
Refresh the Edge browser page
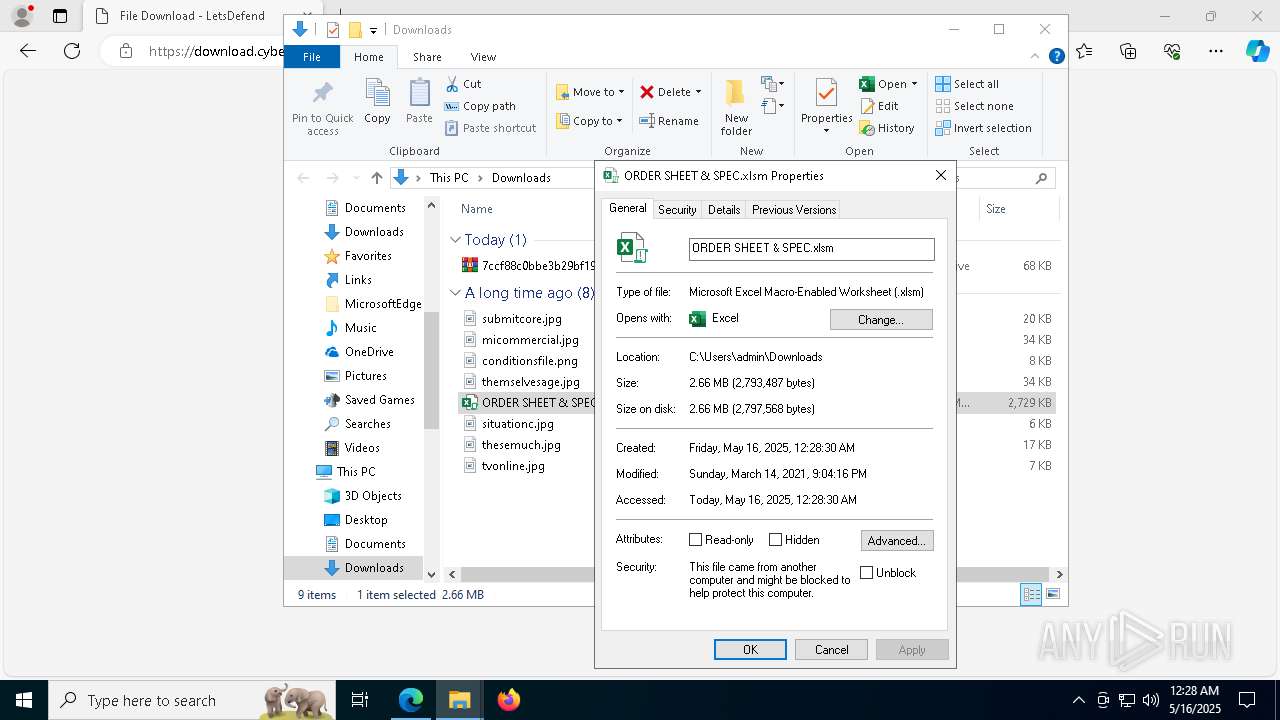tap(72, 51)
